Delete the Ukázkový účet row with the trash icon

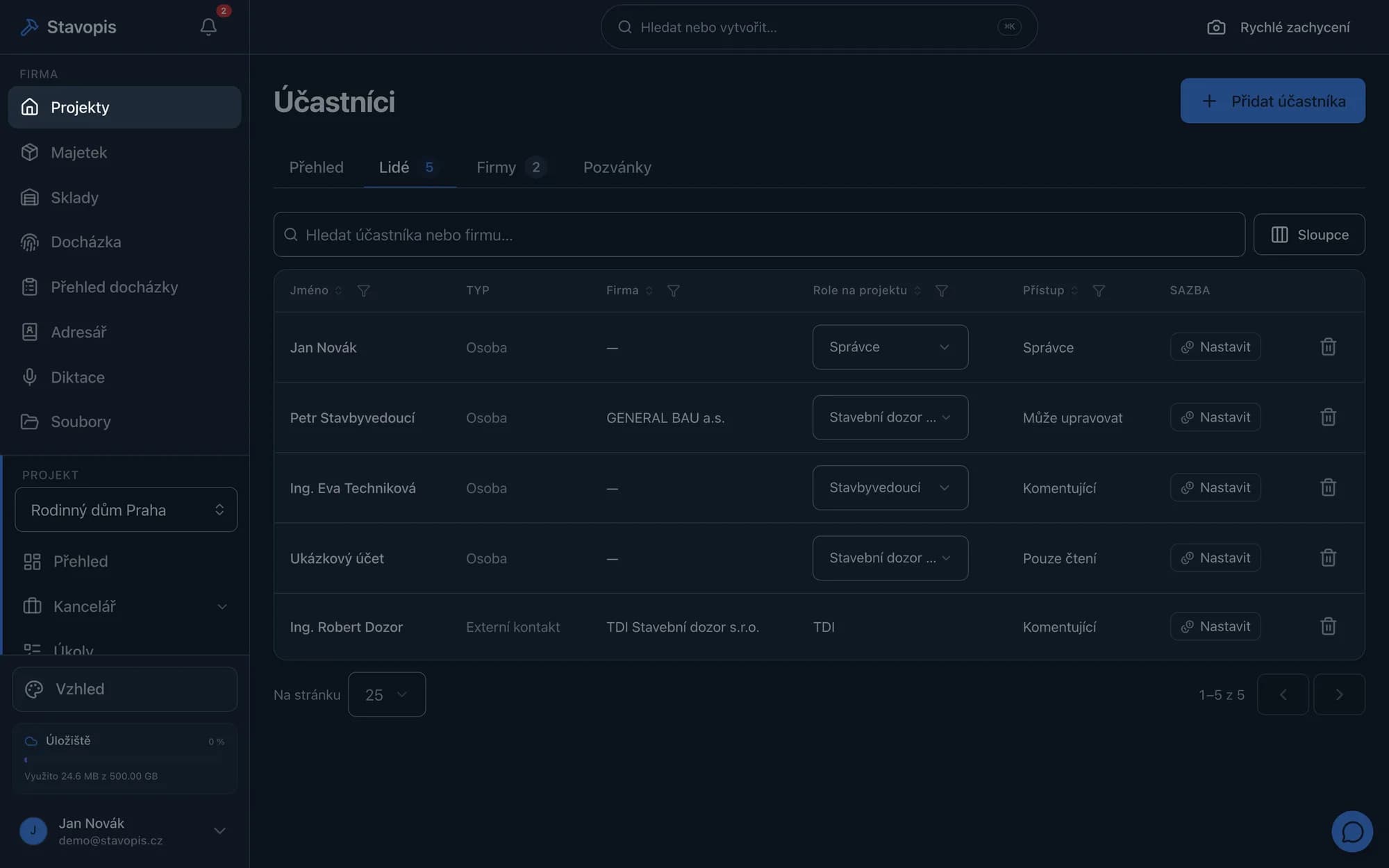point(1328,557)
